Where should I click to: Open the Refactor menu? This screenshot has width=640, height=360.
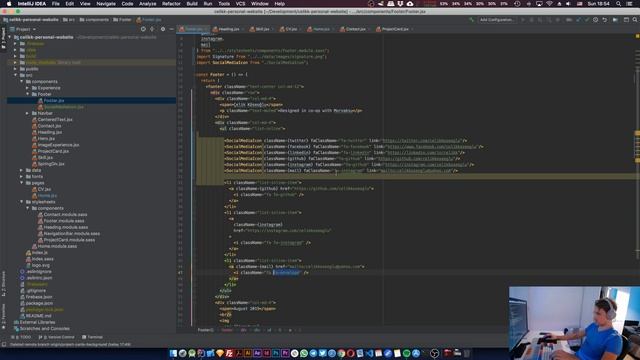point(171,4)
